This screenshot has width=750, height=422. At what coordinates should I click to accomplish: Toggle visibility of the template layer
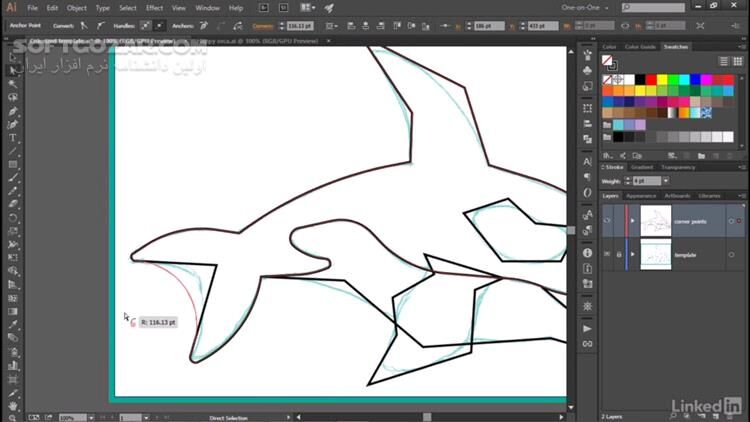[606, 255]
